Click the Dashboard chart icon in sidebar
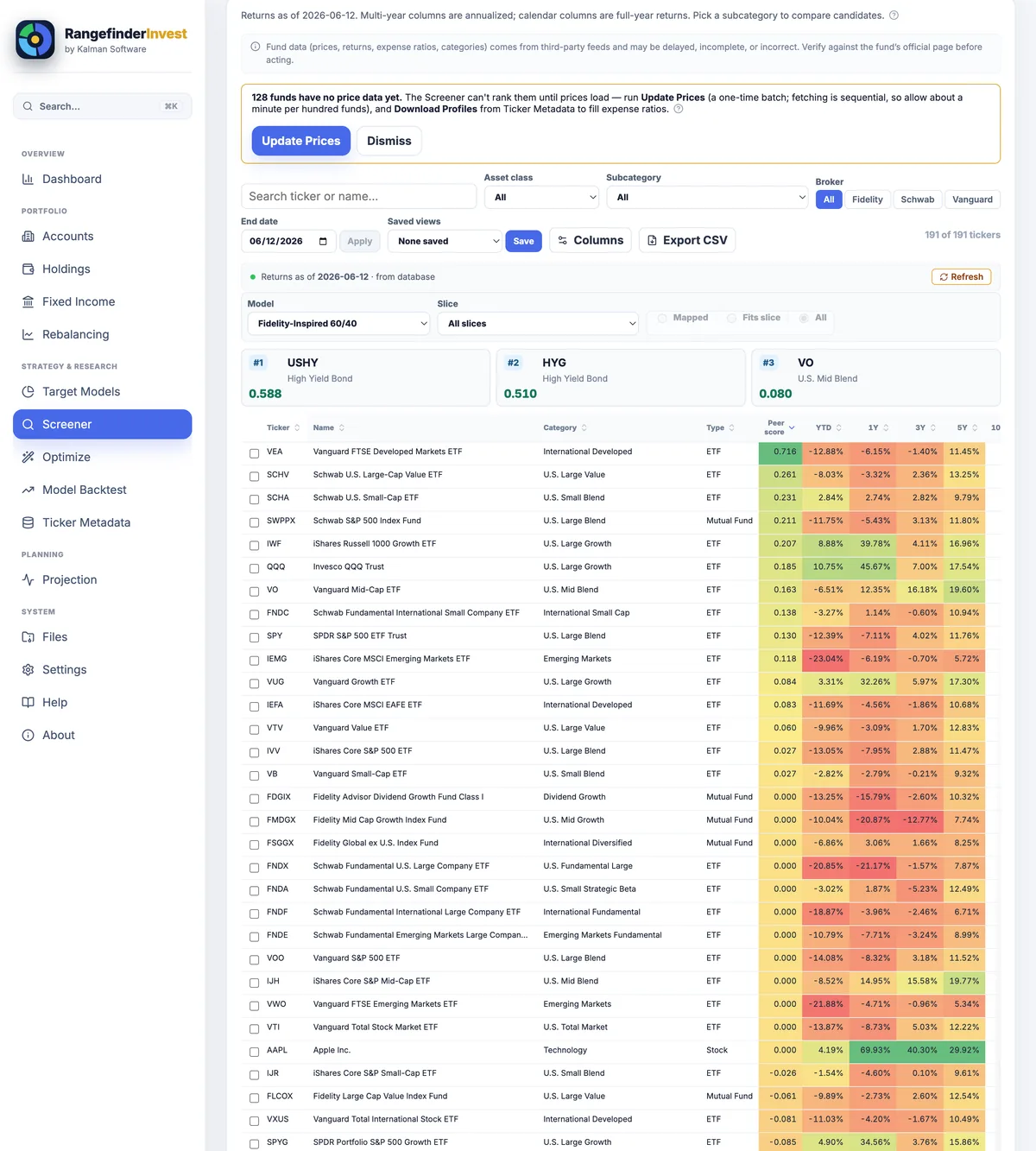 click(x=28, y=179)
